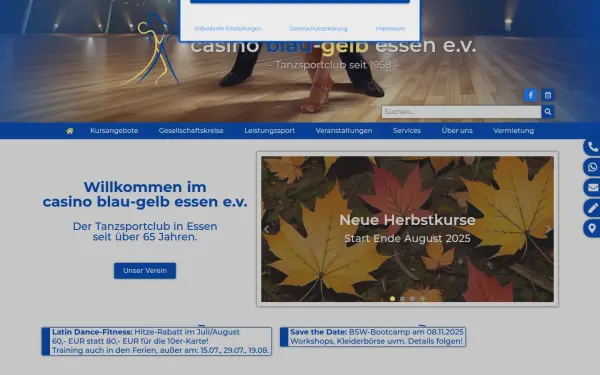Open the calendar icon next to Facebook

pos(548,95)
